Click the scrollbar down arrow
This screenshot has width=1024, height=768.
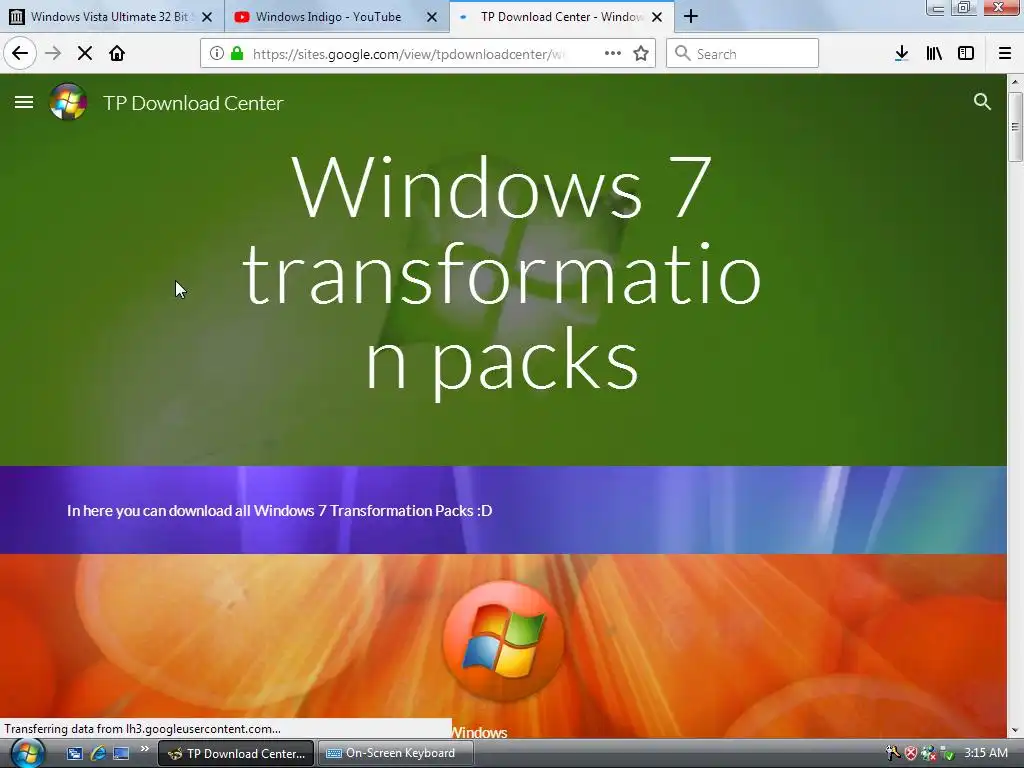(x=1015, y=731)
